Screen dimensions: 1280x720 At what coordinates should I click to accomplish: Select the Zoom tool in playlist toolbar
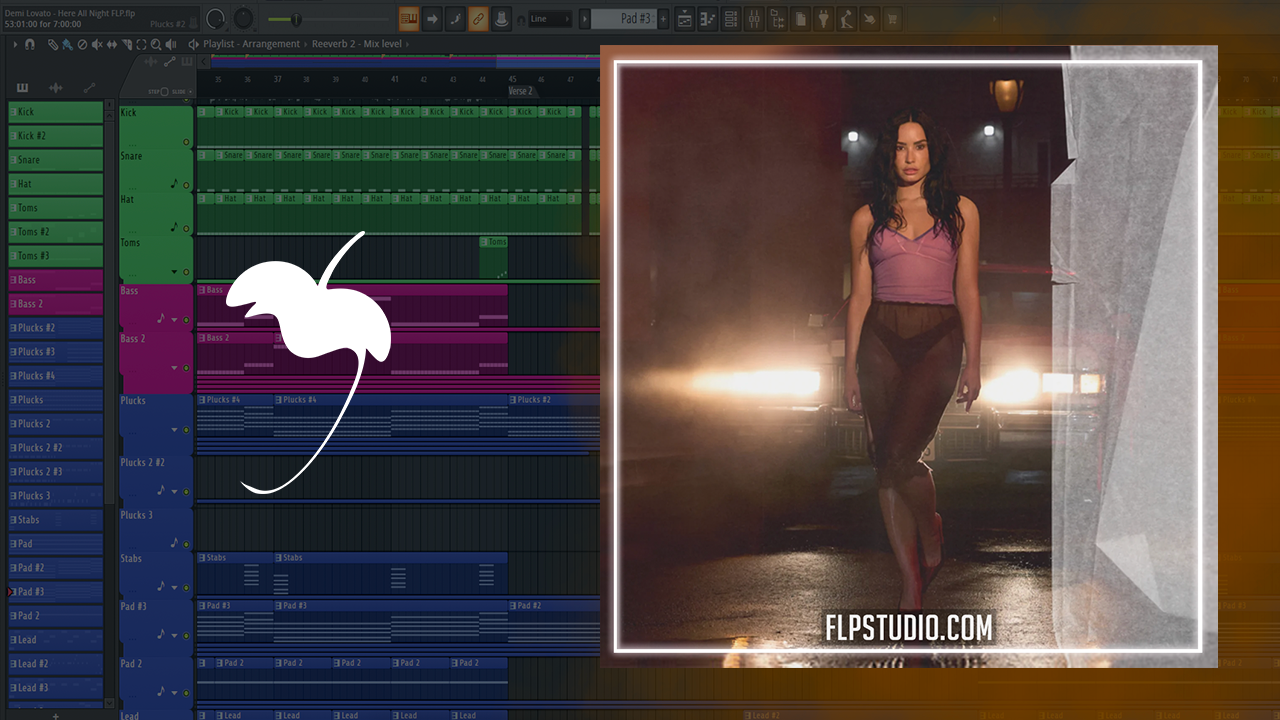[155, 44]
